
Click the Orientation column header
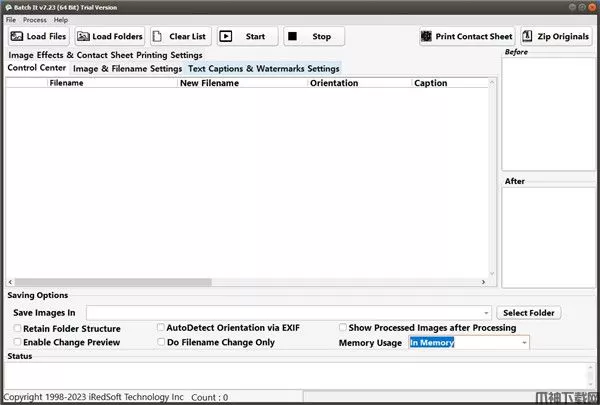(x=334, y=83)
